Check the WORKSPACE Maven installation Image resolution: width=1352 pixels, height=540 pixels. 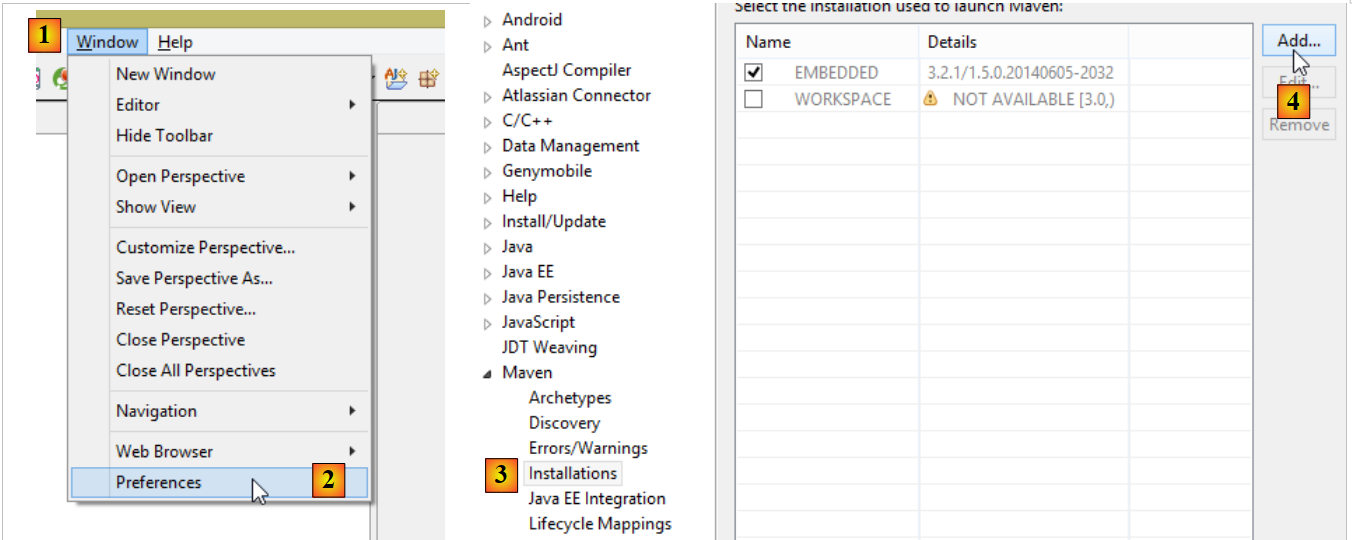(754, 99)
